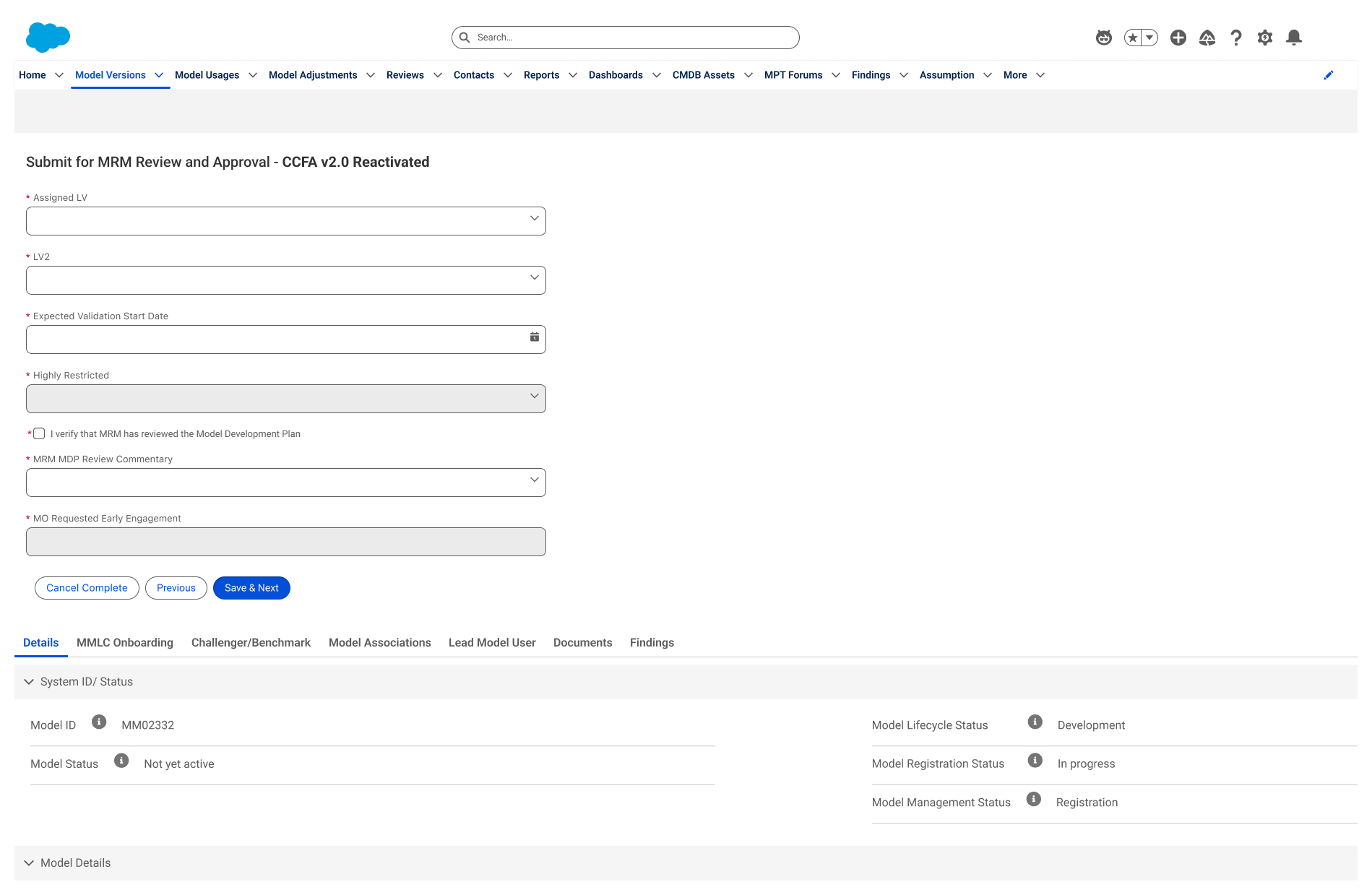The height and width of the screenshot is (895, 1372).
Task: Expand the Reviews chevron menu
Action: click(x=438, y=75)
